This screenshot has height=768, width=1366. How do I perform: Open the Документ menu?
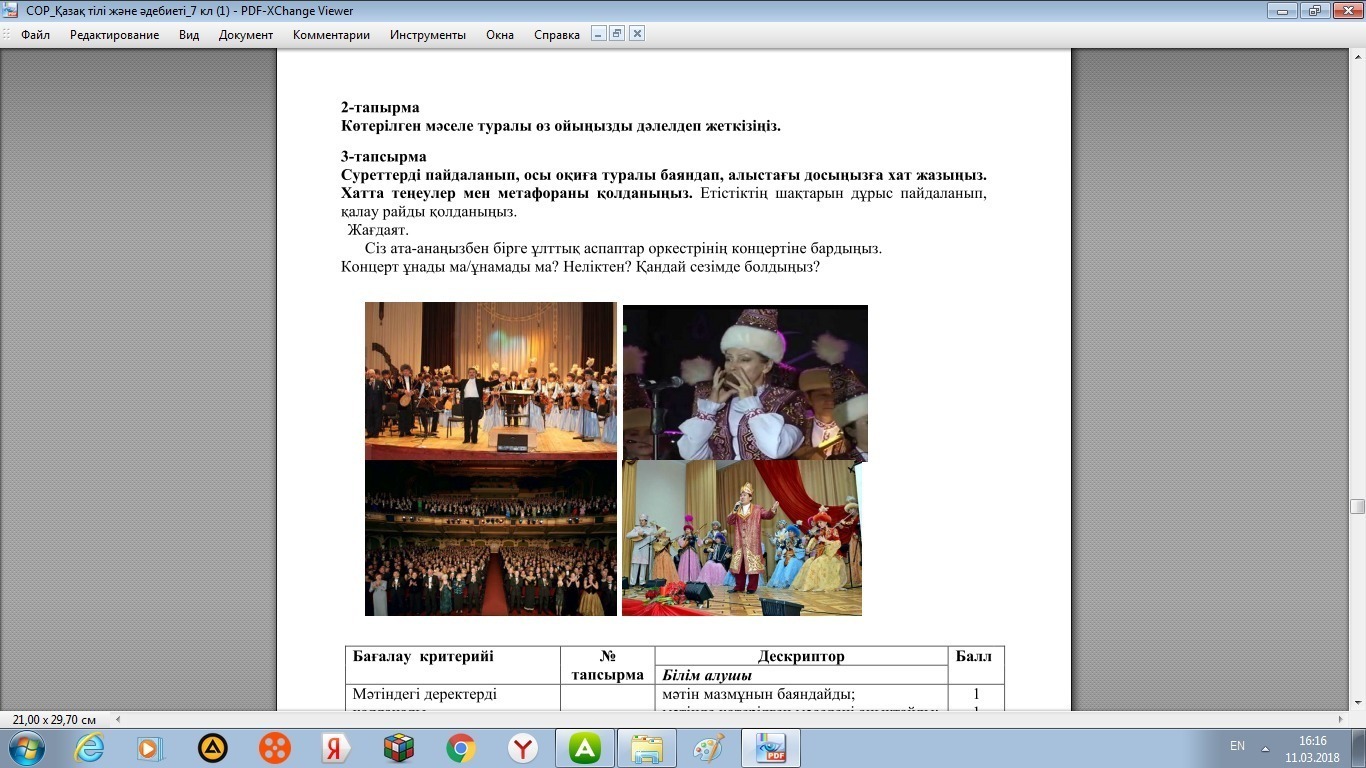point(246,34)
